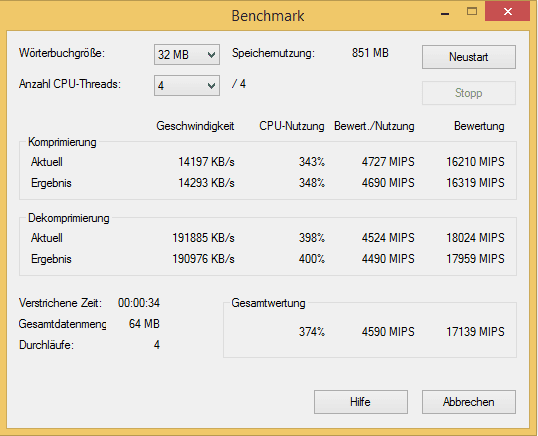Click the Wörterbuchgröße label

(x=62, y=53)
